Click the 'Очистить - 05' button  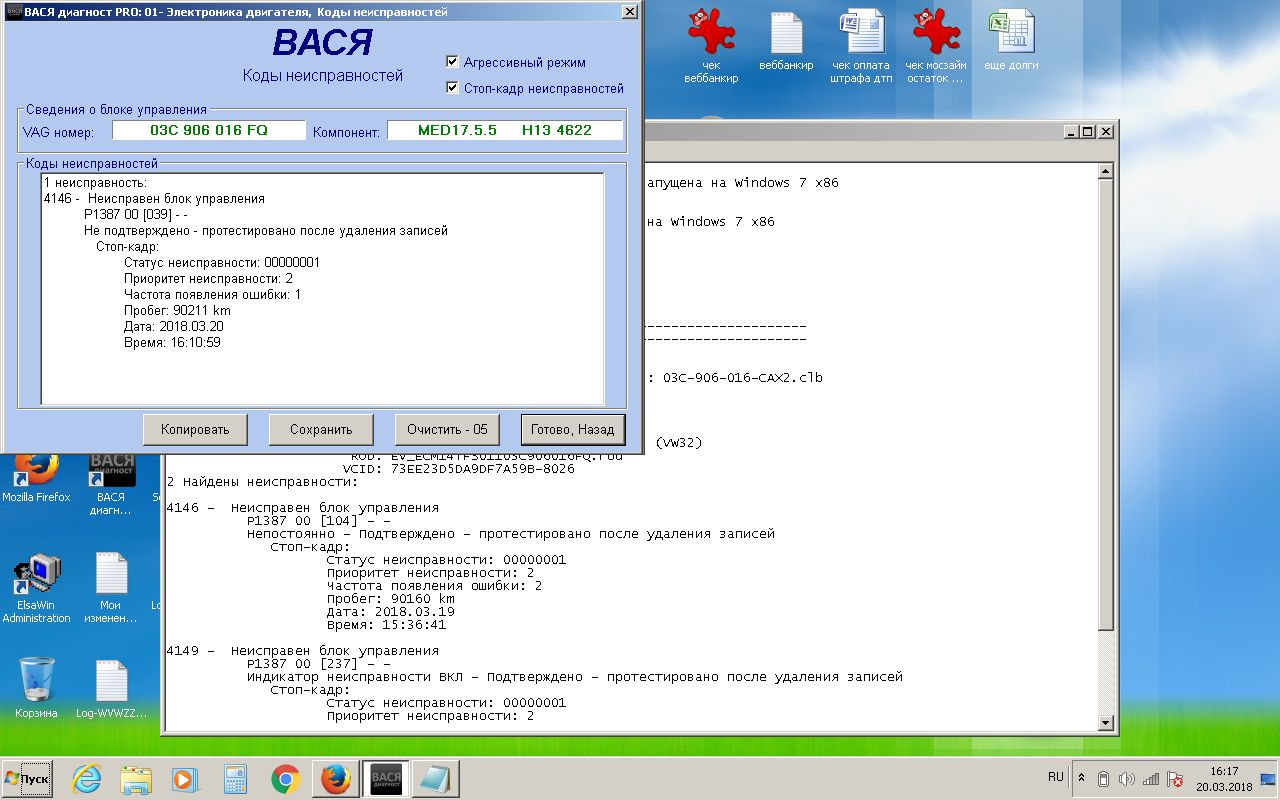pyautogui.click(x=447, y=430)
